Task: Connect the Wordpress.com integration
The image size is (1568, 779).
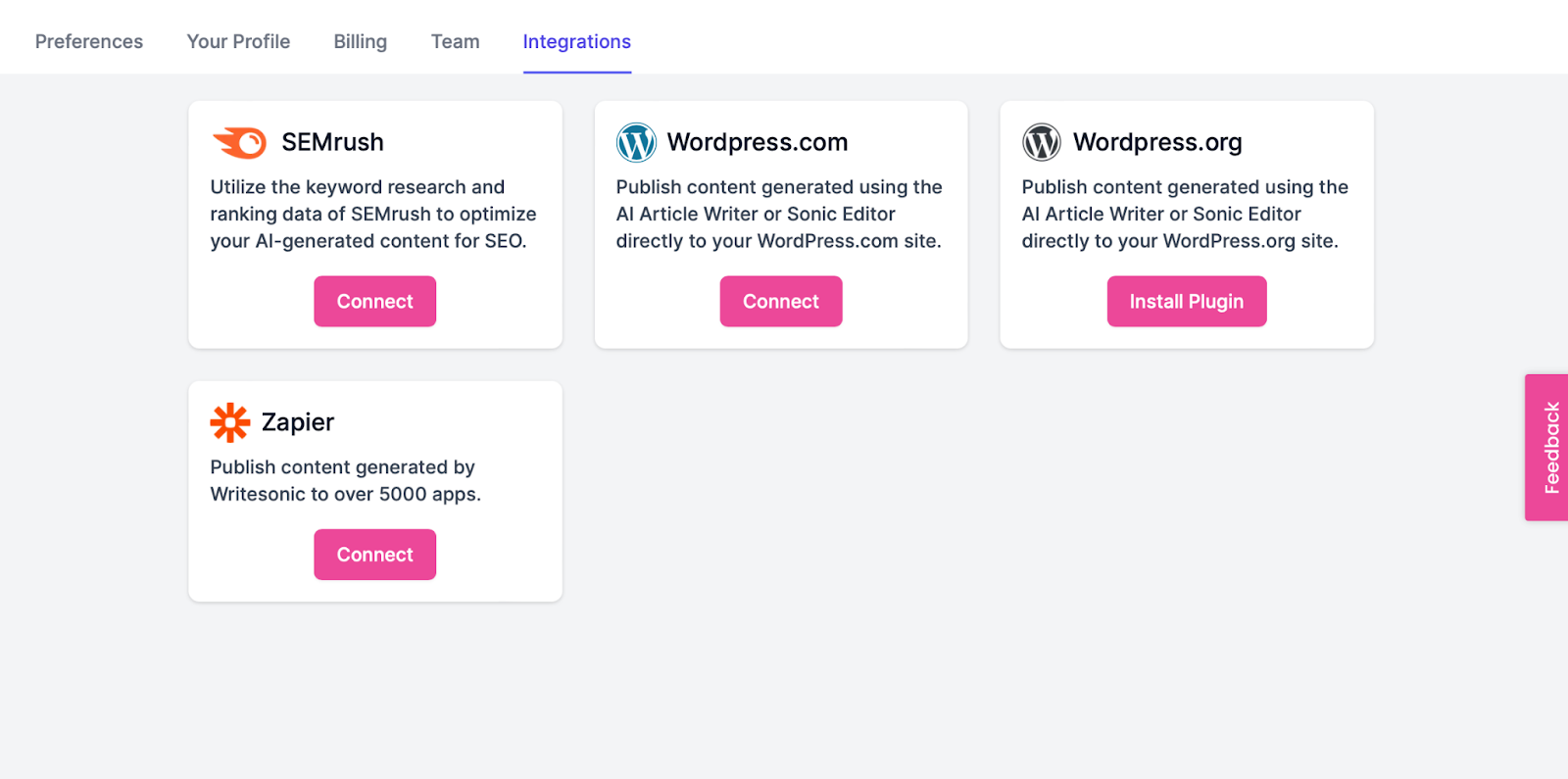Action: 781,302
